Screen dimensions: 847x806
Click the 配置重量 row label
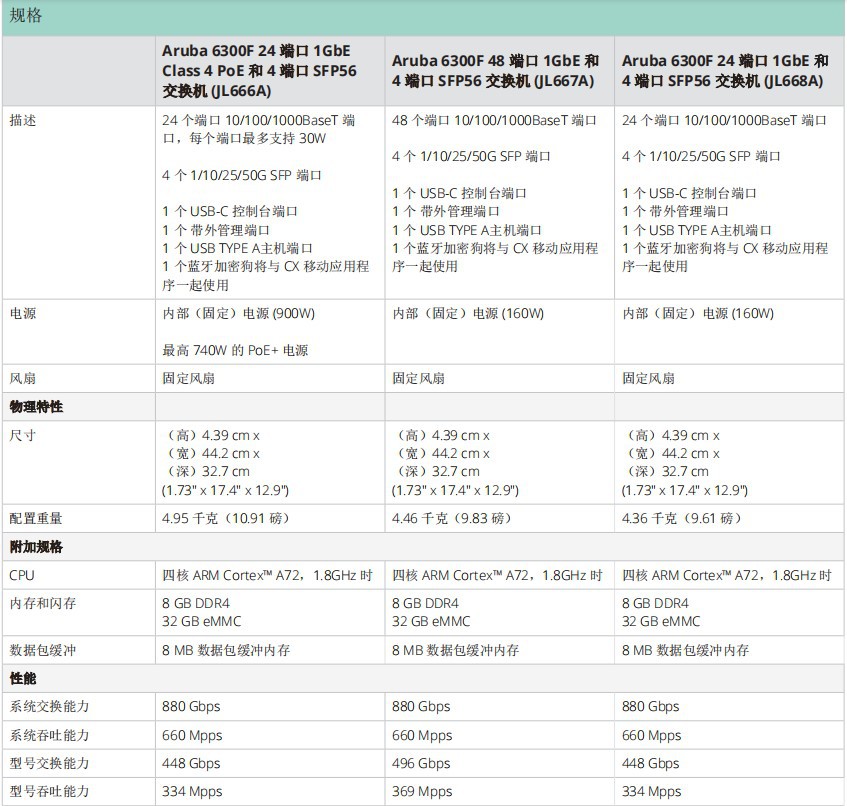(x=36, y=519)
